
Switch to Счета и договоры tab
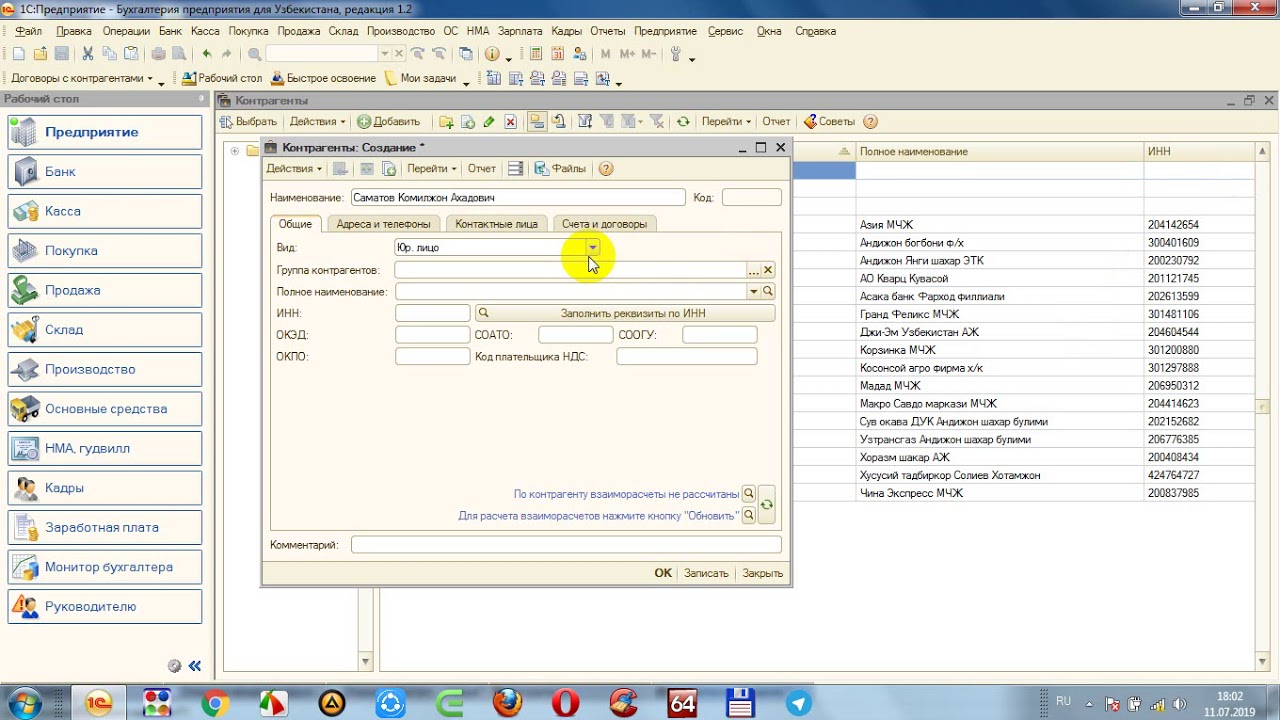(604, 224)
